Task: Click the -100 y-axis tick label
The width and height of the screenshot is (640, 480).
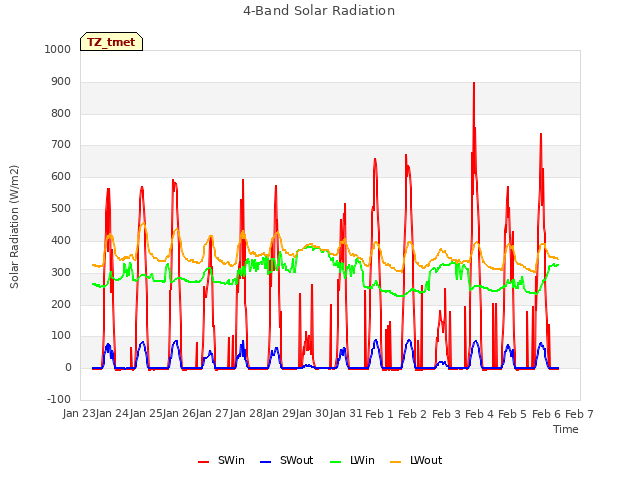Action: point(59,399)
